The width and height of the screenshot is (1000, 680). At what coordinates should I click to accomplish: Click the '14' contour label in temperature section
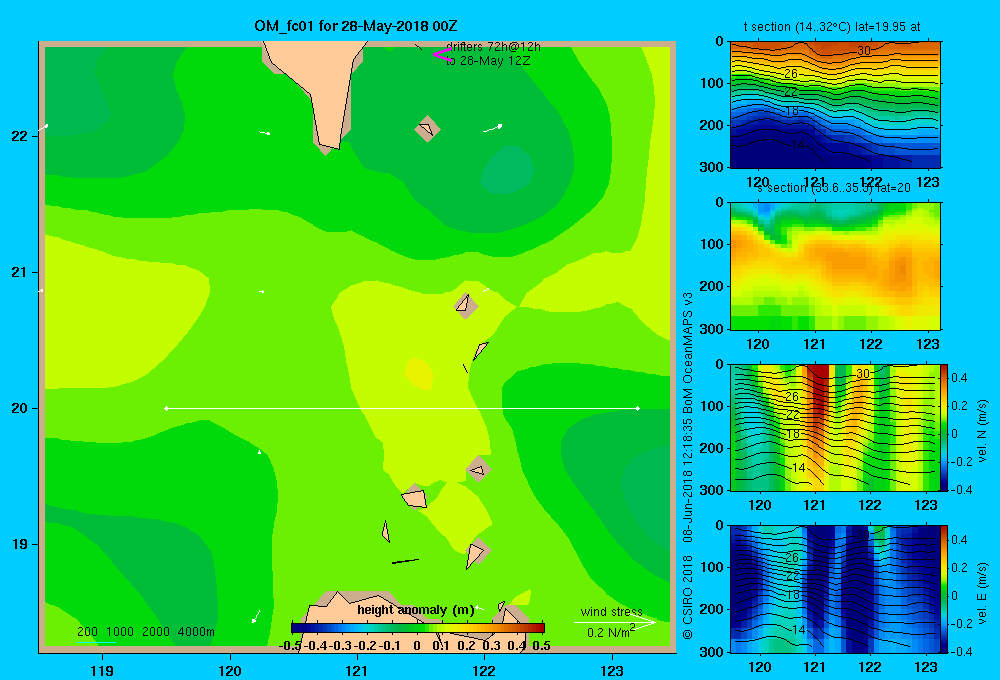798,145
